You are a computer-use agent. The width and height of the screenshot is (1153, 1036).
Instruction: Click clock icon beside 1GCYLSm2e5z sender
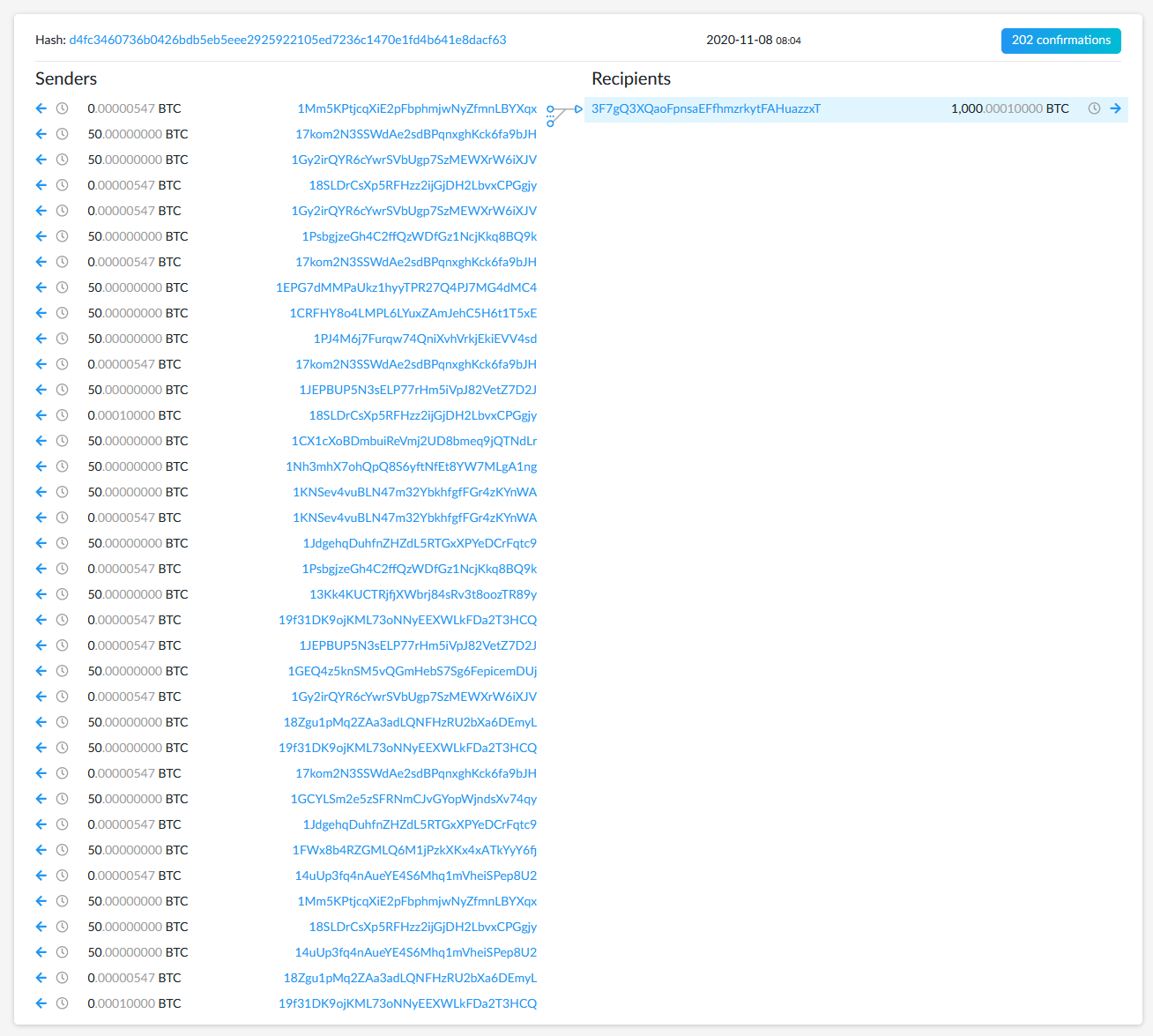[62, 799]
